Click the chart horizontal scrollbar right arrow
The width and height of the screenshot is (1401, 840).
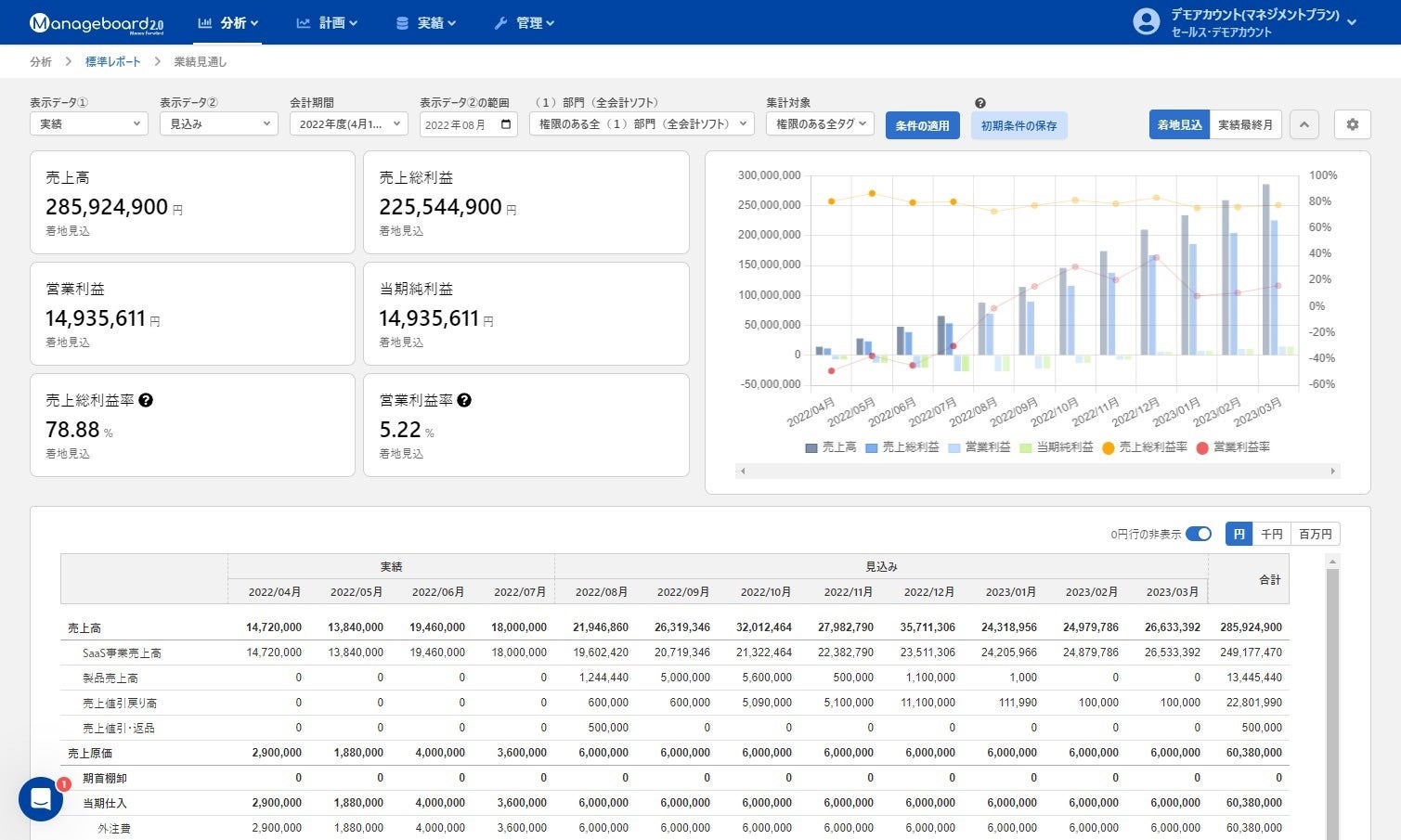click(x=1332, y=472)
